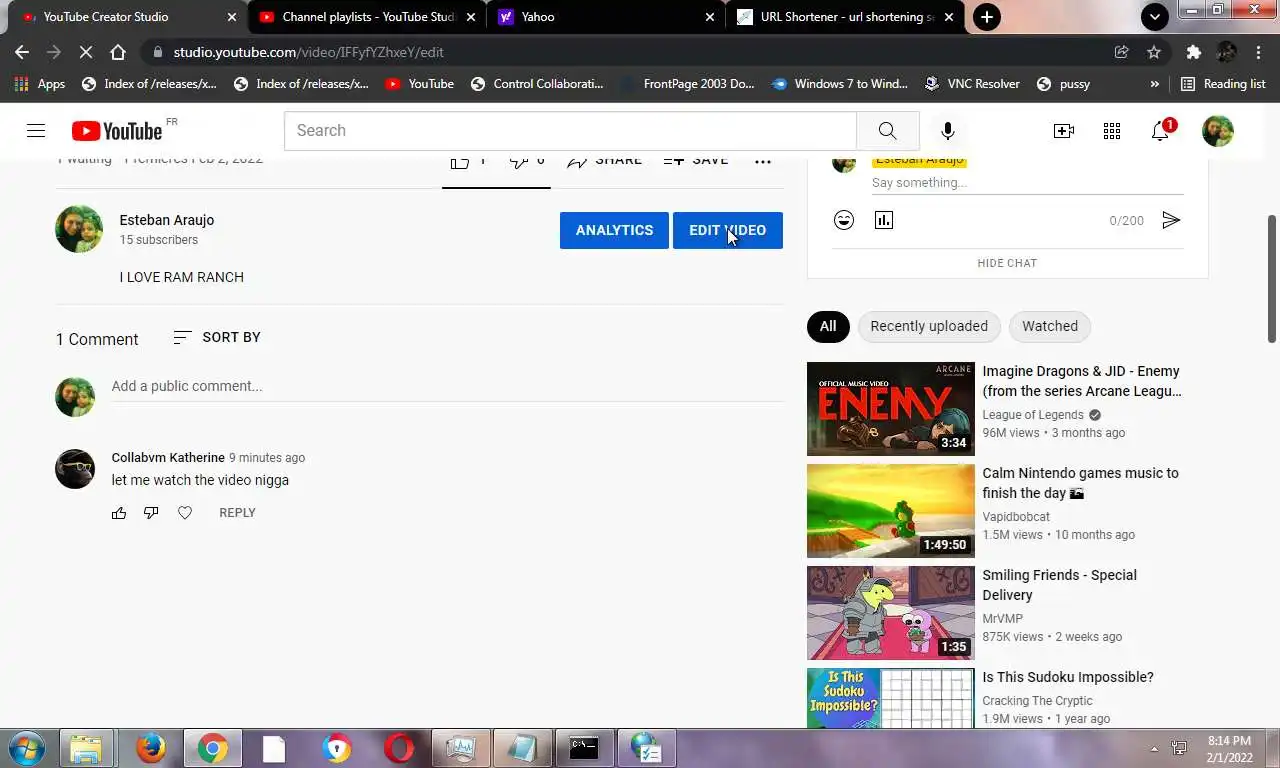Open Firefox from the taskbar
The height and width of the screenshot is (768, 1280).
click(x=150, y=748)
